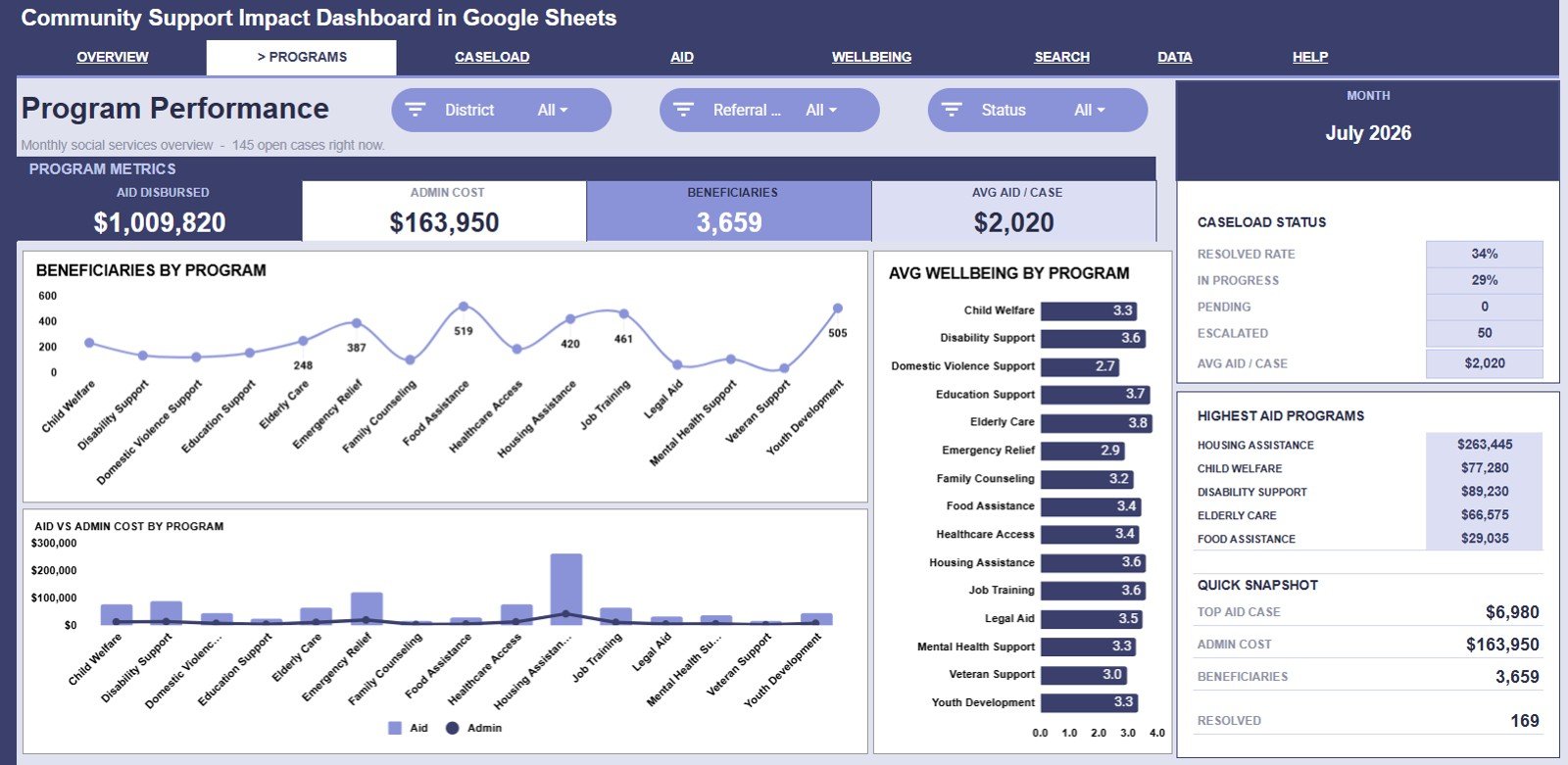The image size is (1568, 765).
Task: Click the Resolved 169 value
Action: 1525,721
